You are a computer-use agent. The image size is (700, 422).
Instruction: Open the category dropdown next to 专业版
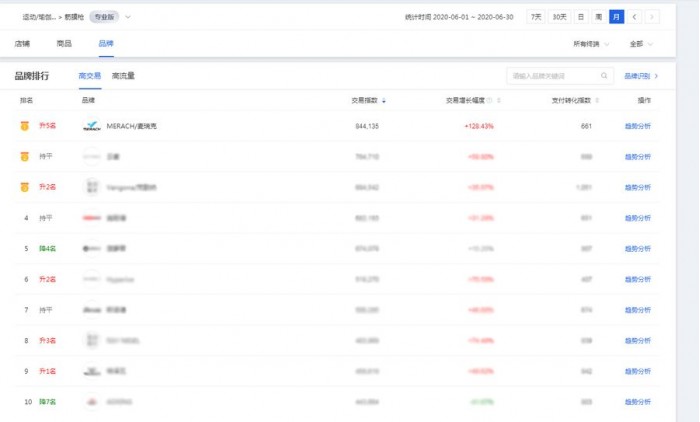pos(128,17)
